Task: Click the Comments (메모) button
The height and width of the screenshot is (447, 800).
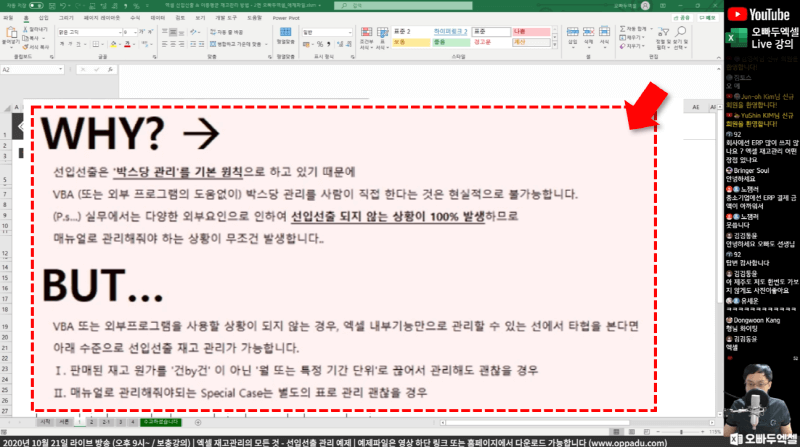Action: pyautogui.click(x=708, y=18)
